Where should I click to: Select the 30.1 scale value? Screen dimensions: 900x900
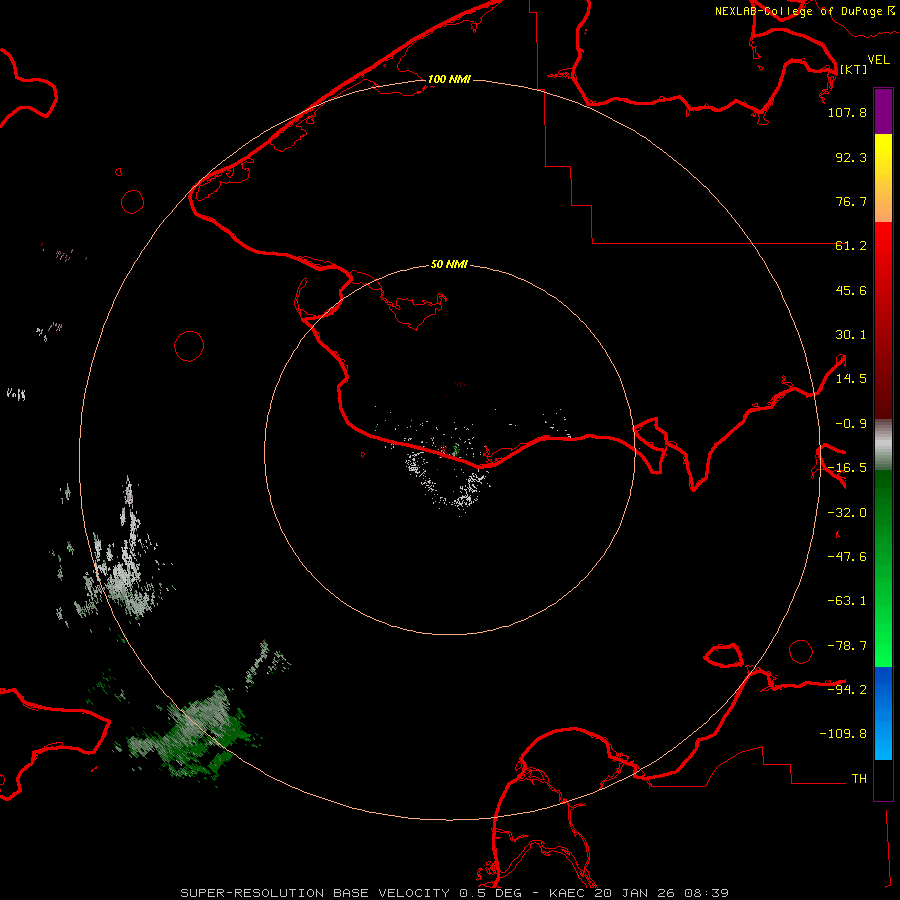[851, 335]
